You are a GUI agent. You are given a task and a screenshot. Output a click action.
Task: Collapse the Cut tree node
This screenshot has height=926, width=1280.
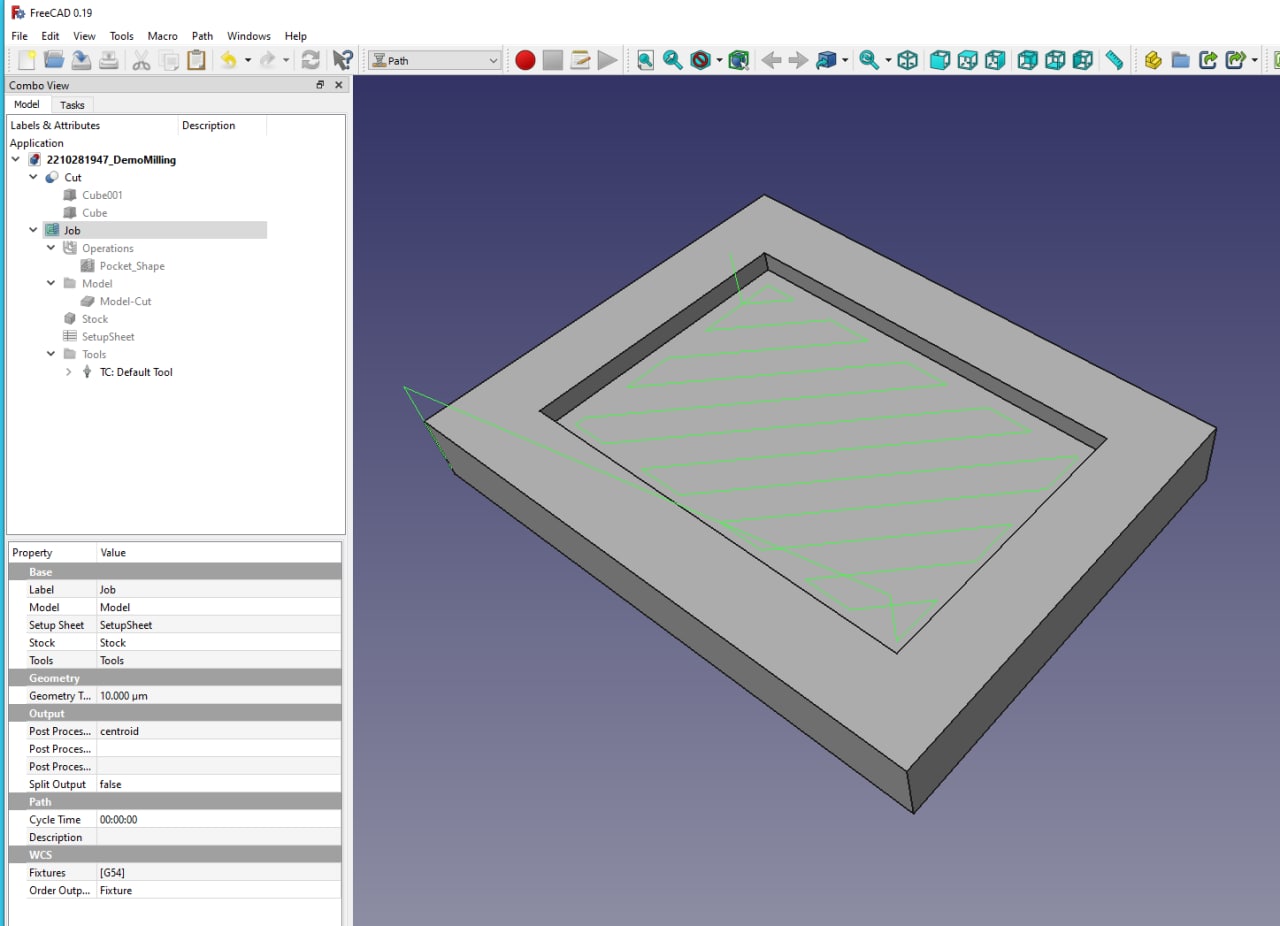[x=34, y=177]
